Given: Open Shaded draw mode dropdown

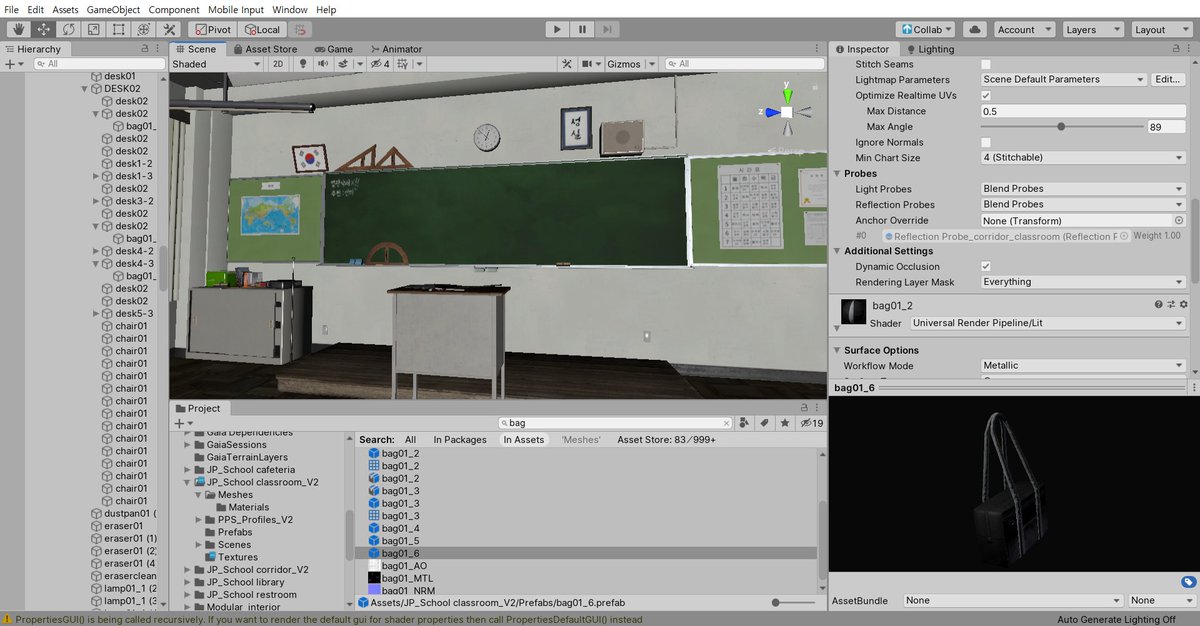Looking at the screenshot, I should click(217, 64).
